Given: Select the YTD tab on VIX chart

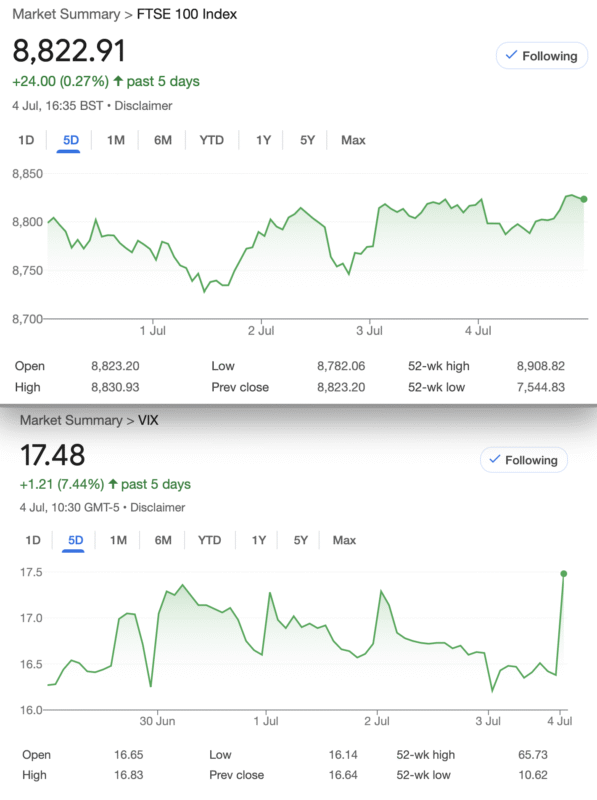Looking at the screenshot, I should [x=210, y=540].
